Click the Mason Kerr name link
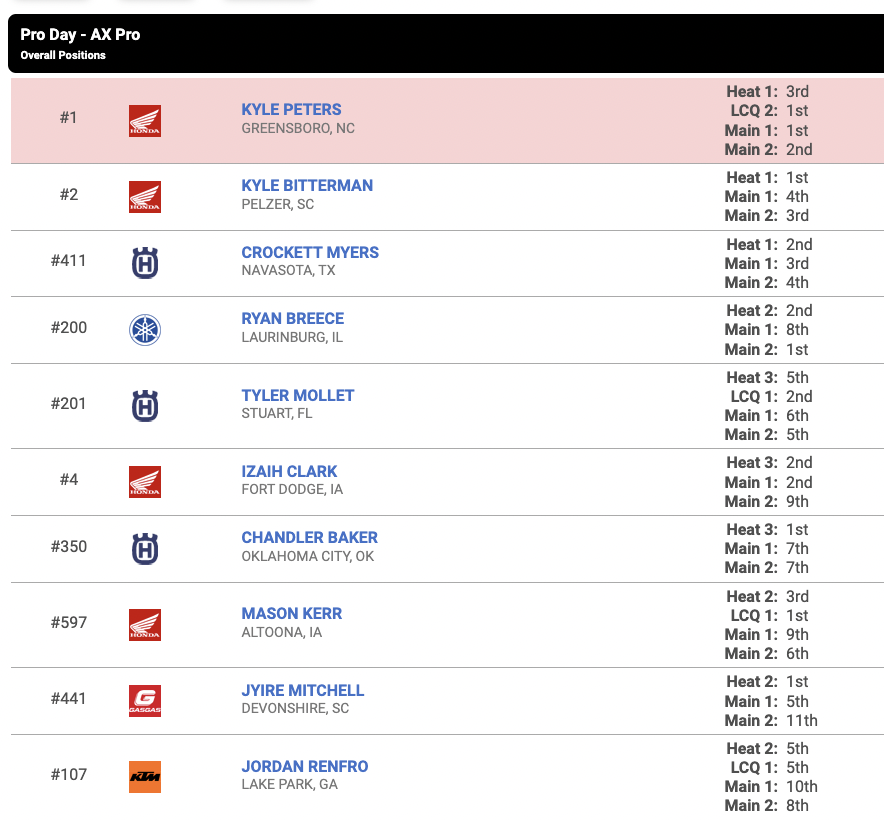The width and height of the screenshot is (884, 820). click(x=292, y=613)
